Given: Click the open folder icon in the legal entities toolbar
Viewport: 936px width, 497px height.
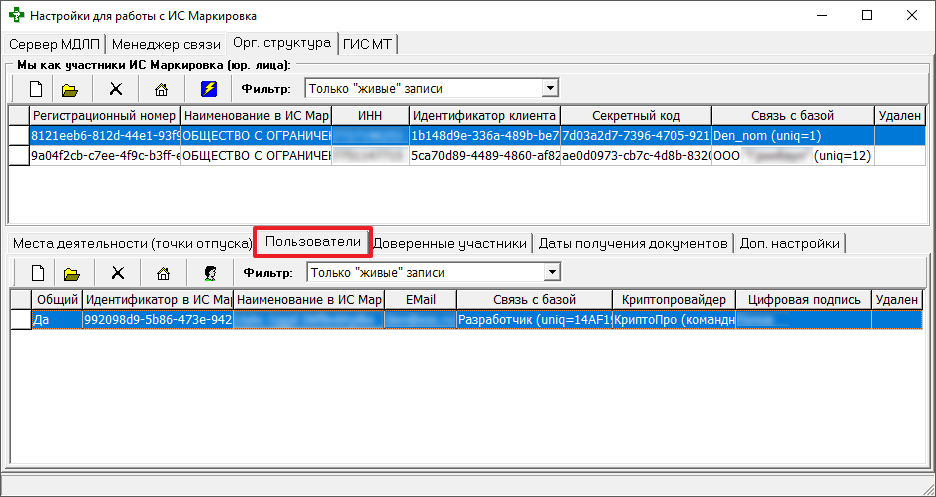Looking at the screenshot, I should 70,89.
